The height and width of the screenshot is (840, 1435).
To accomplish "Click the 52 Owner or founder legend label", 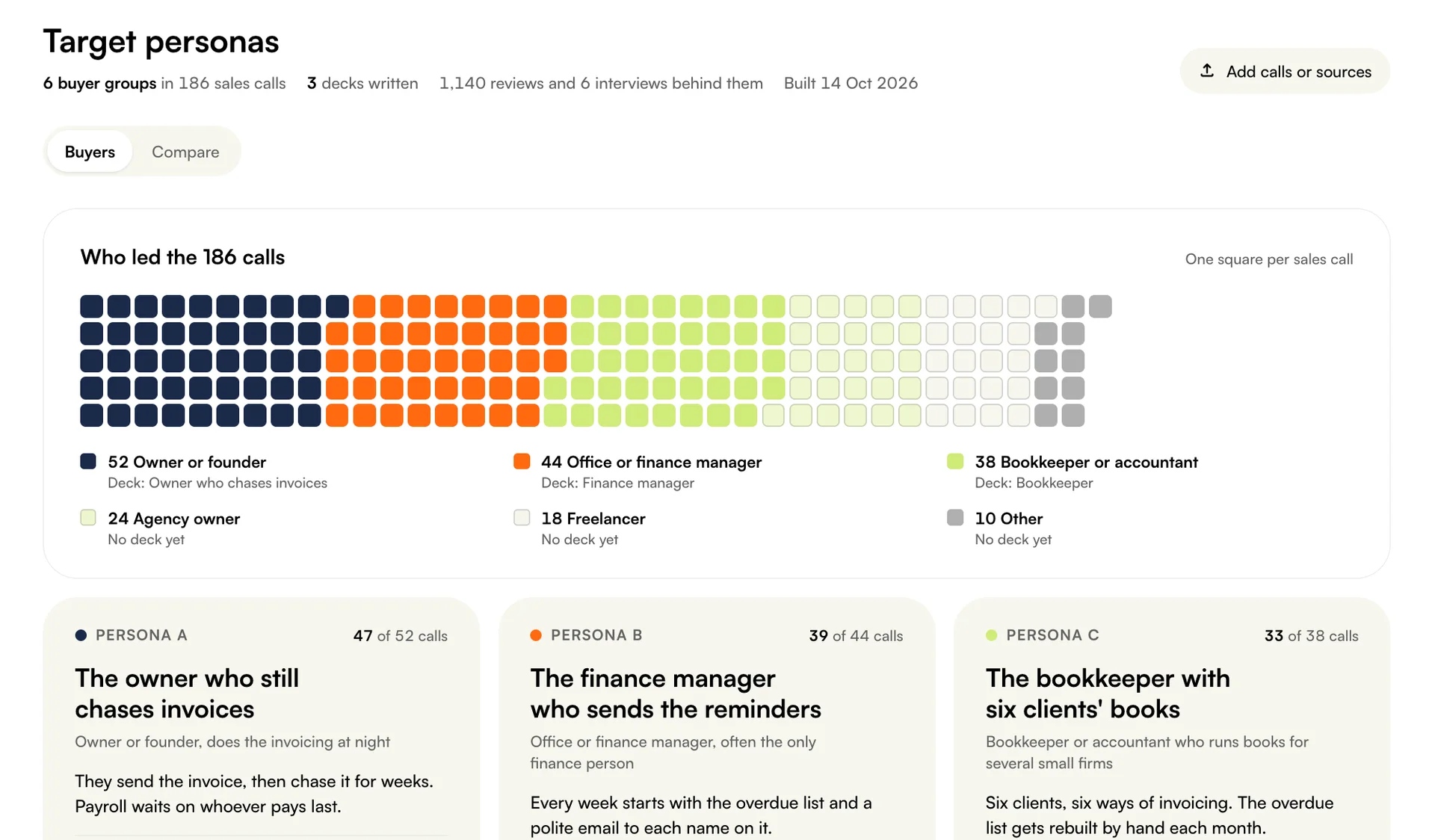I will point(187,462).
